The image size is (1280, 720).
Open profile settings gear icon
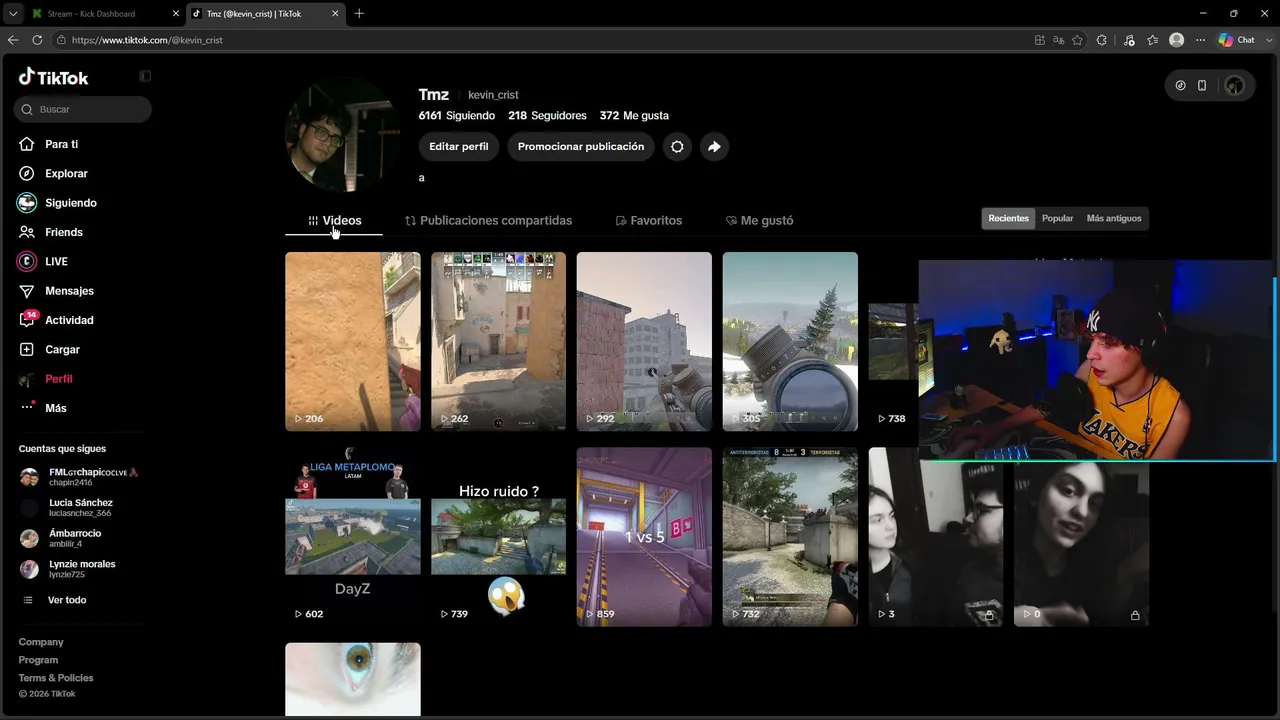677,146
